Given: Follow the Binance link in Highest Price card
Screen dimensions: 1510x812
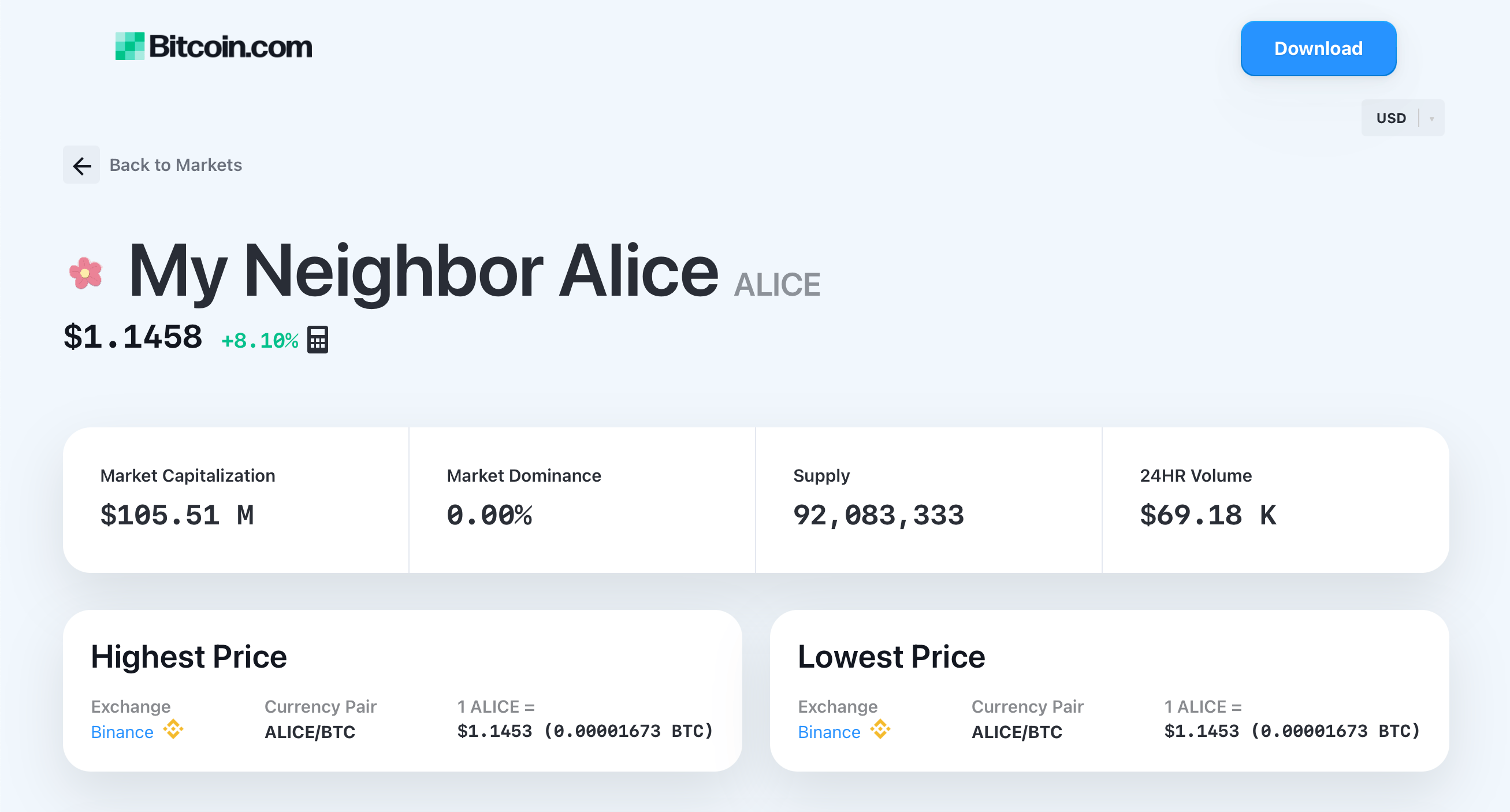Looking at the screenshot, I should click(121, 732).
